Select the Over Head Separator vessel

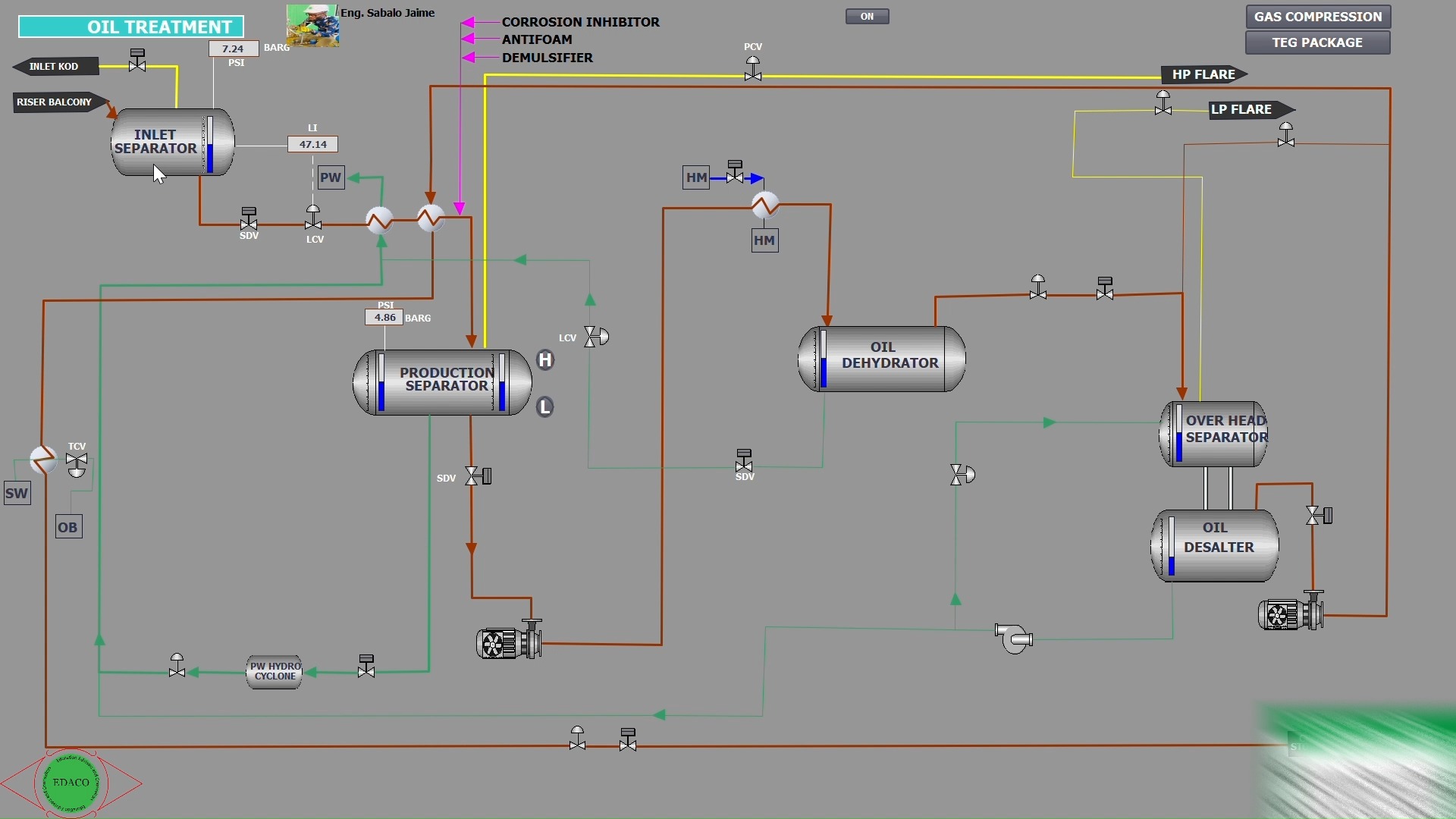1213,434
